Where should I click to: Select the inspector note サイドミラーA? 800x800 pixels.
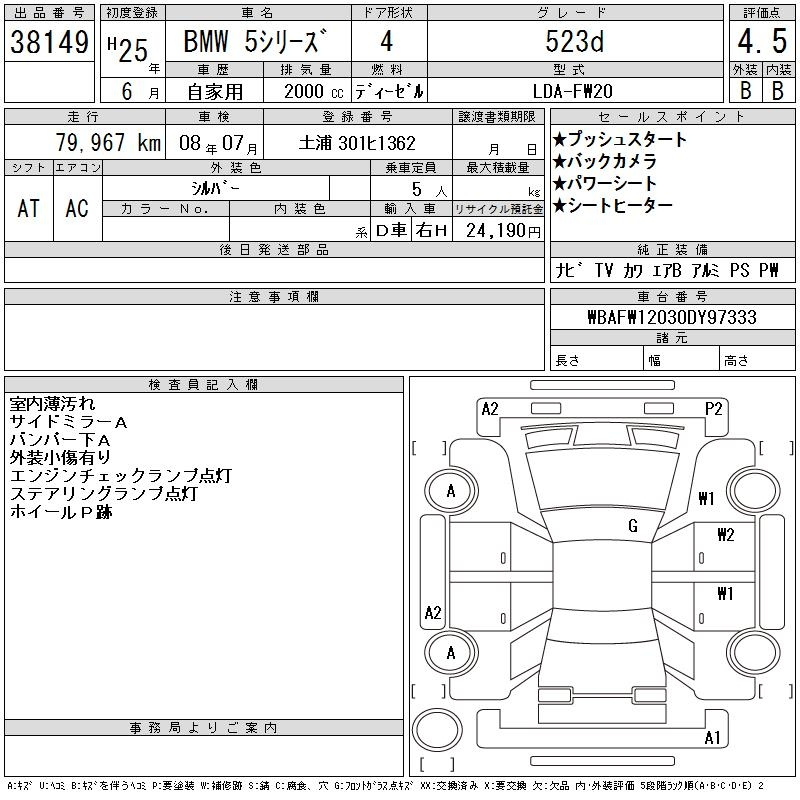click(68, 422)
